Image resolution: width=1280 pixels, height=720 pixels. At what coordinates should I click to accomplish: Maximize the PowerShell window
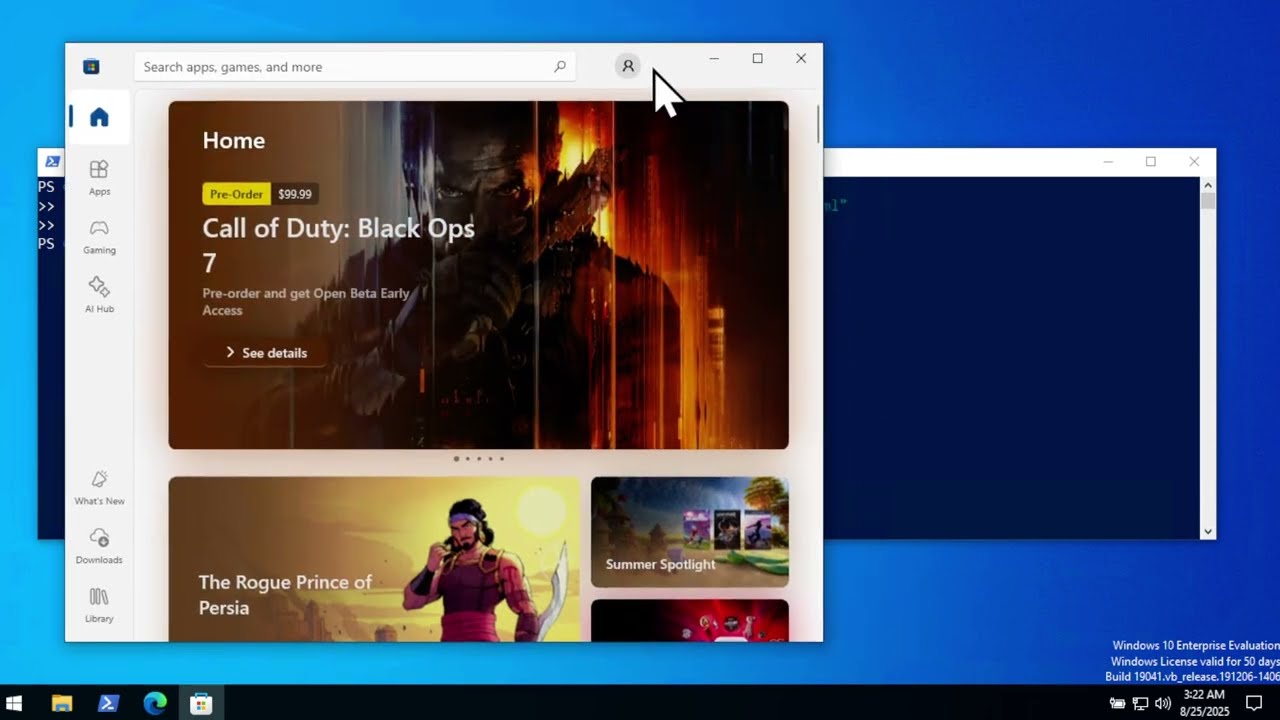1151,162
